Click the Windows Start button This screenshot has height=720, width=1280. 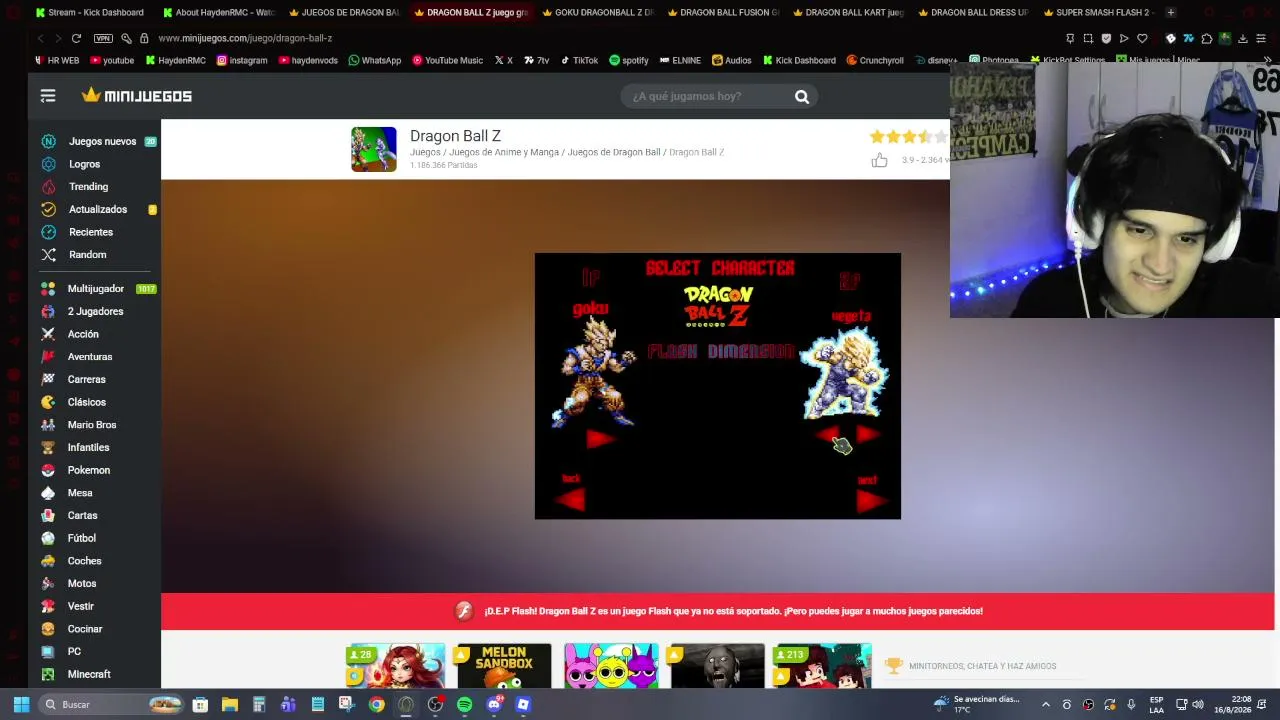point(20,705)
